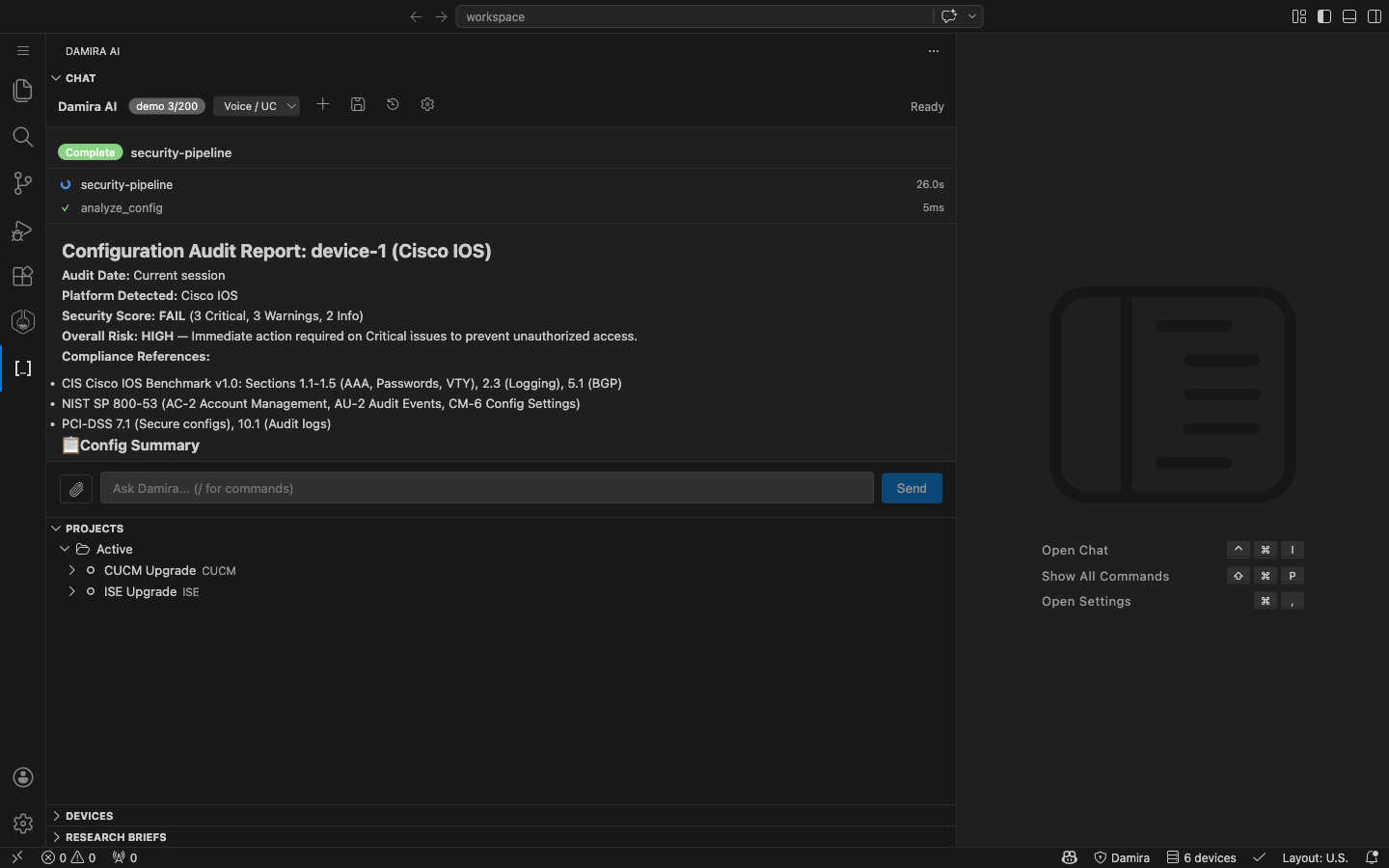Image resolution: width=1389 pixels, height=868 pixels.
Task: Collapse the PROJECTS section
Action: (56, 529)
